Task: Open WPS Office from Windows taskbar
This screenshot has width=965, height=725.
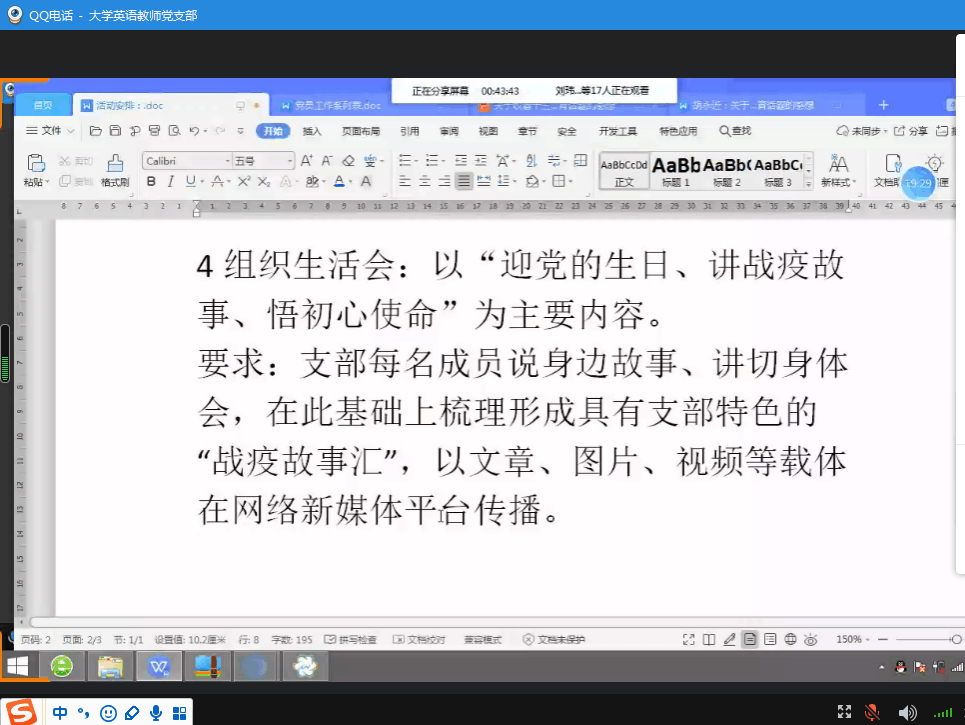Action: (x=159, y=667)
